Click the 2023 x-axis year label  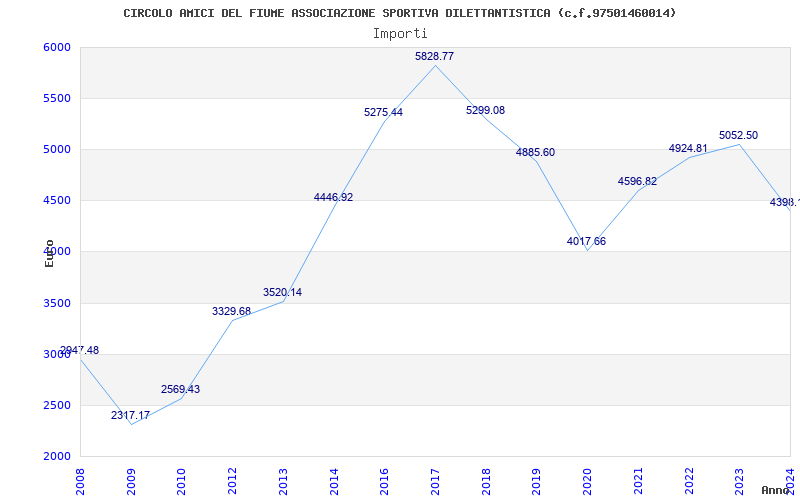click(x=740, y=482)
